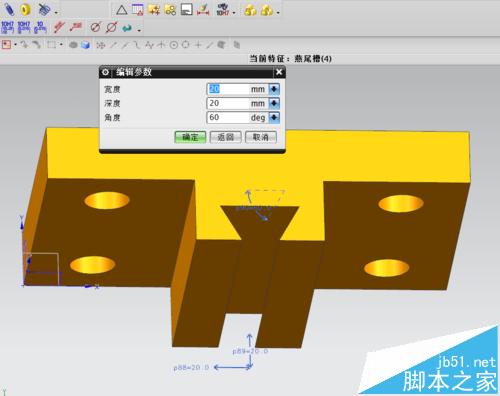500x396 pixels.
Task: Click the yellow ring gear icon
Action: [25, 10]
